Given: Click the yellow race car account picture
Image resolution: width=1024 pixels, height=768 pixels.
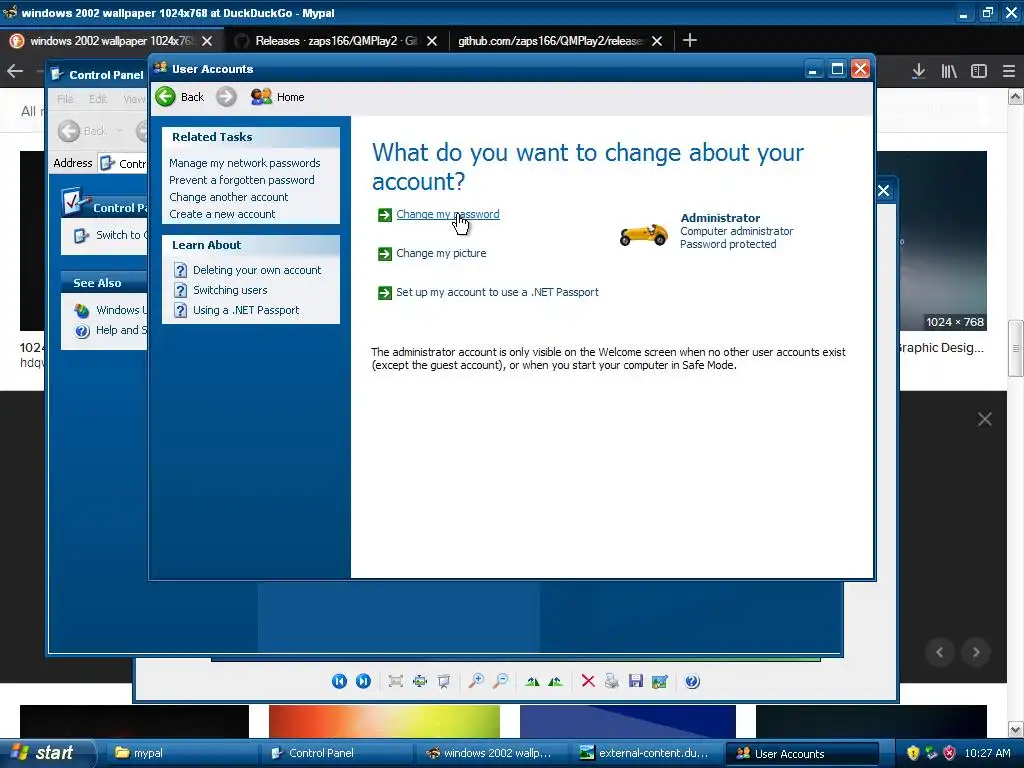Looking at the screenshot, I should pos(643,234).
